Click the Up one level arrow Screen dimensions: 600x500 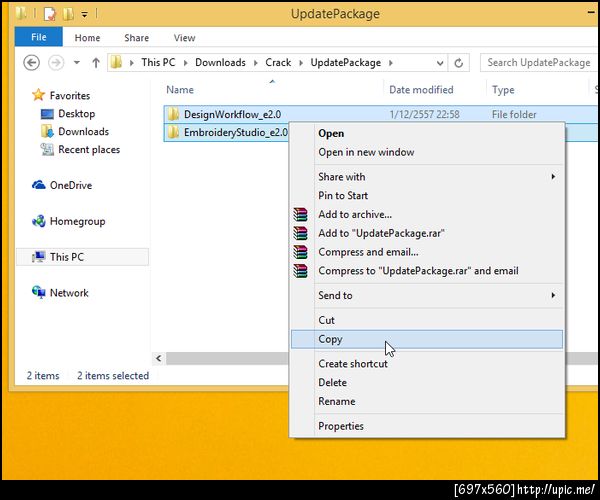pos(96,62)
